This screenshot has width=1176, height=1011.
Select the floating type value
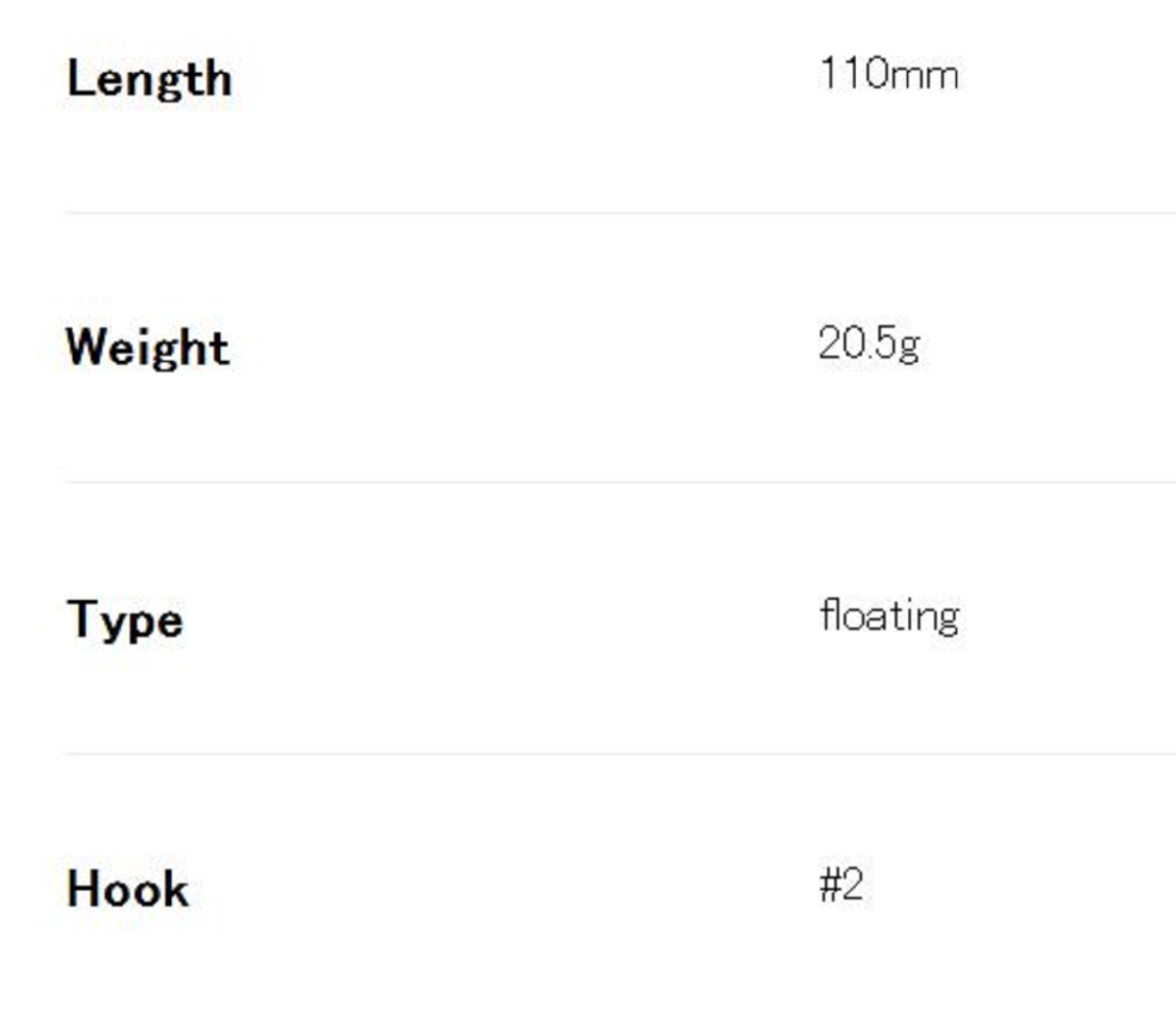click(x=889, y=616)
